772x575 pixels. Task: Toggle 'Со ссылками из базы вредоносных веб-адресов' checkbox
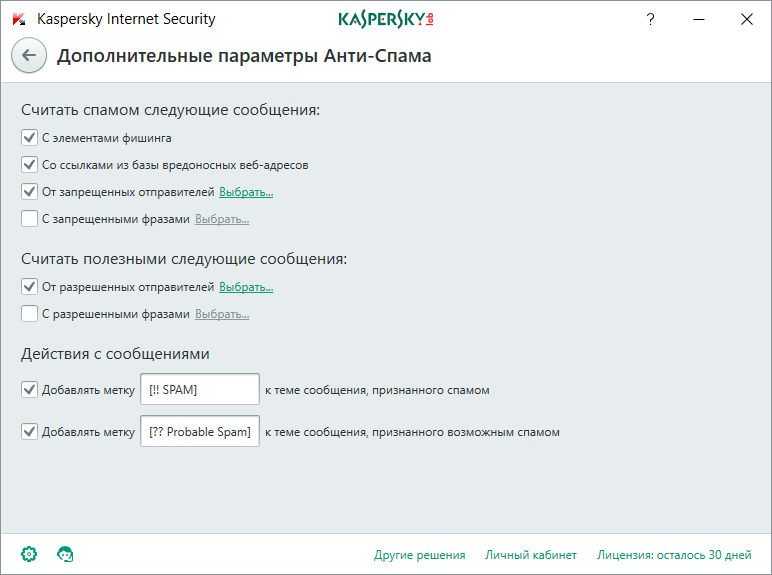pos(30,164)
